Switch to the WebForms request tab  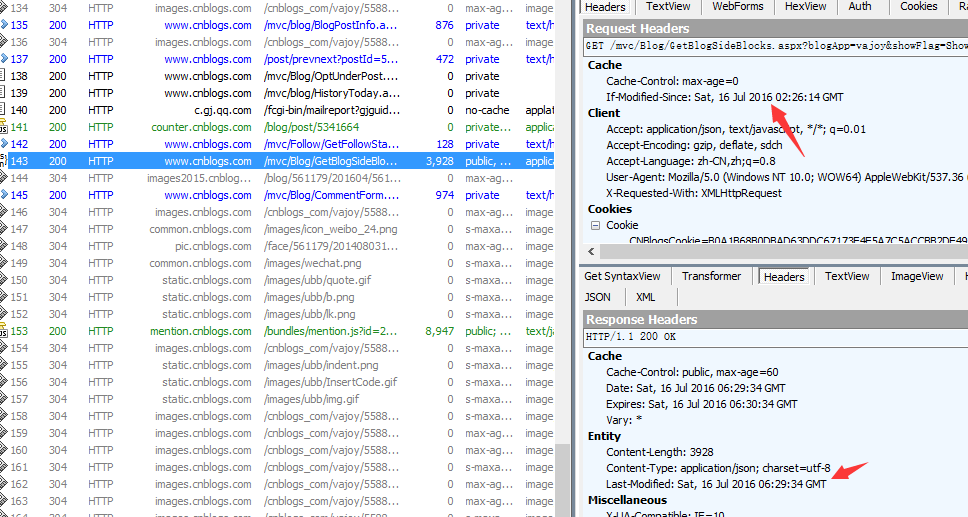coord(740,7)
